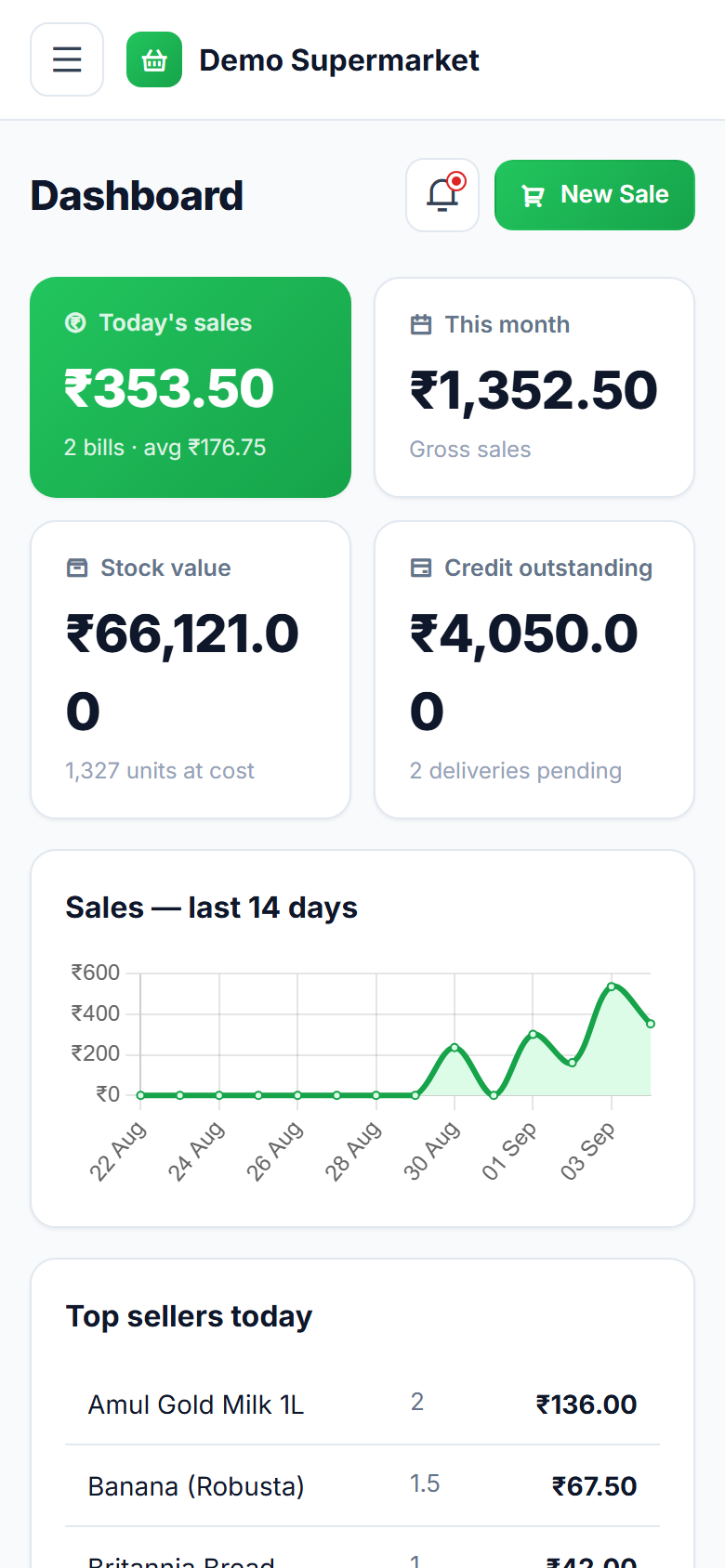
Task: Click the '28 Aug' x-axis label
Action: [x=352, y=1151]
